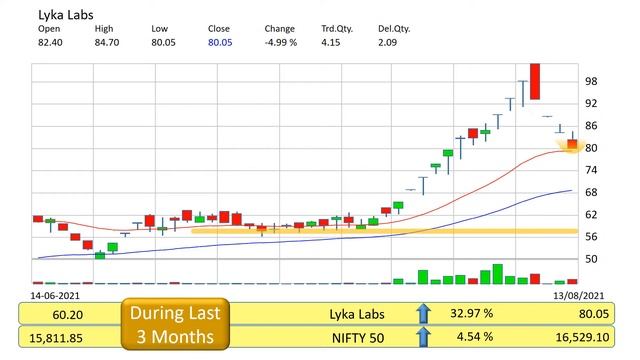Click the tall red candle at chart top
This screenshot has height=360, width=640.
[x=535, y=81]
